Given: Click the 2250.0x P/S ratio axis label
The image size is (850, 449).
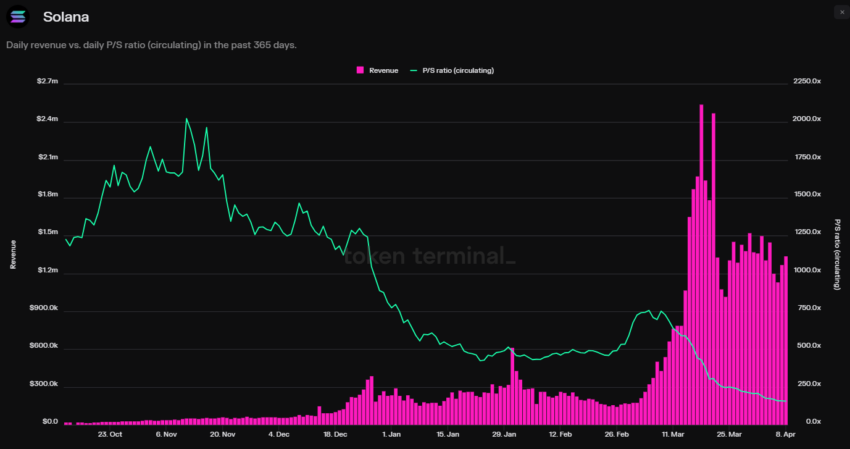Looking at the screenshot, I should [x=807, y=81].
